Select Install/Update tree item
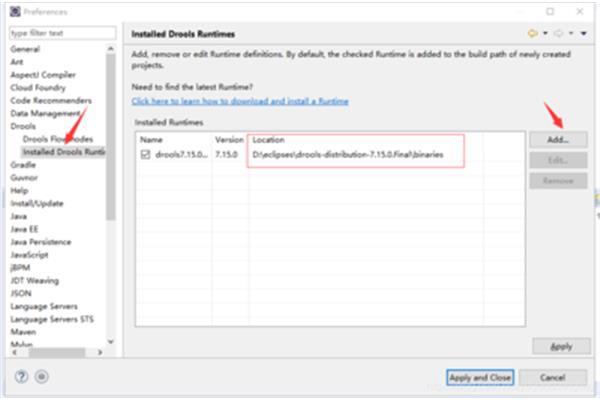 37,203
